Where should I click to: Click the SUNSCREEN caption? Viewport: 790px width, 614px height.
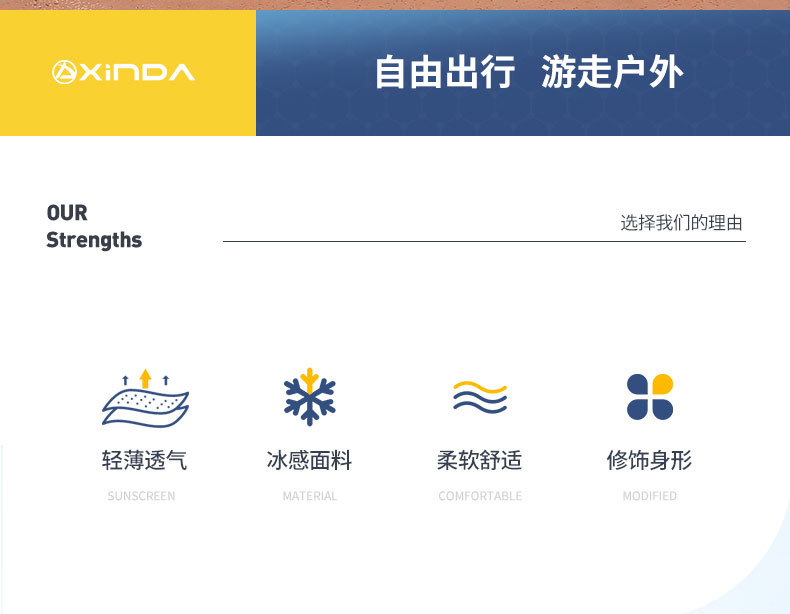pyautogui.click(x=141, y=496)
